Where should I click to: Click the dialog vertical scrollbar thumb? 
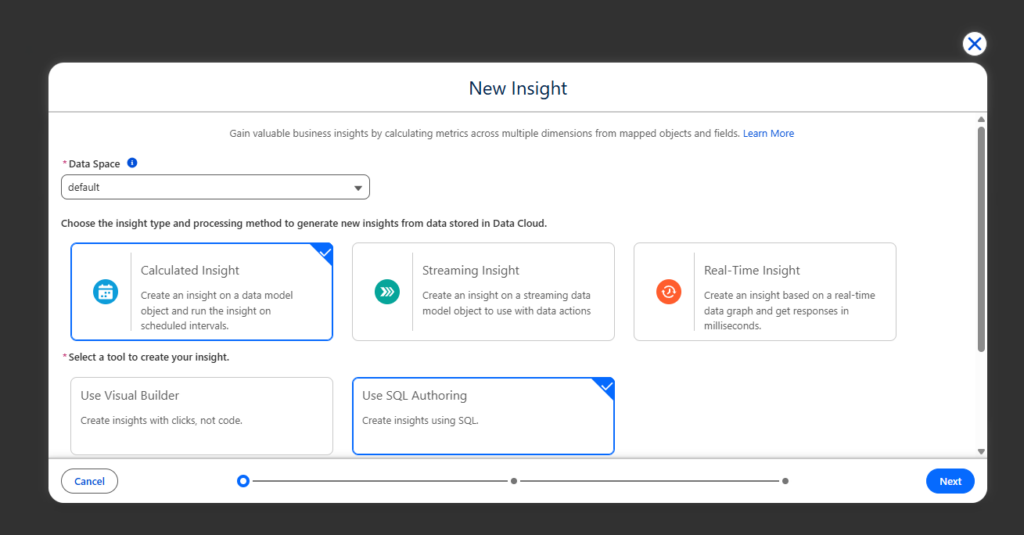pyautogui.click(x=981, y=239)
